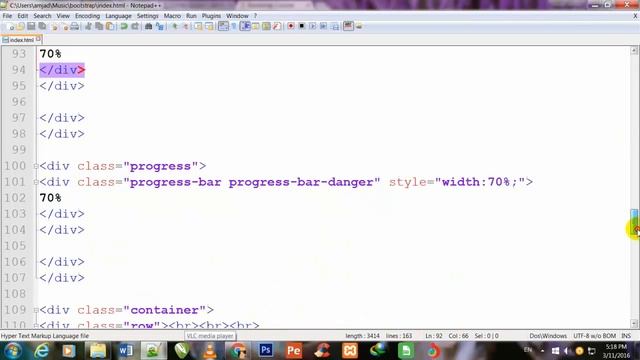Click the Copy toolbar icon
This screenshot has height=360, width=640.
pyautogui.click(x=99, y=27)
